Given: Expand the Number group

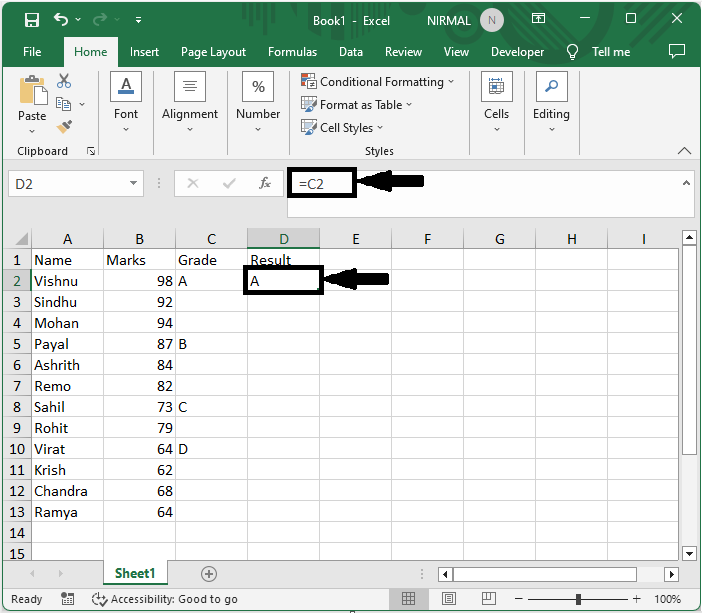Looking at the screenshot, I should tap(258, 104).
